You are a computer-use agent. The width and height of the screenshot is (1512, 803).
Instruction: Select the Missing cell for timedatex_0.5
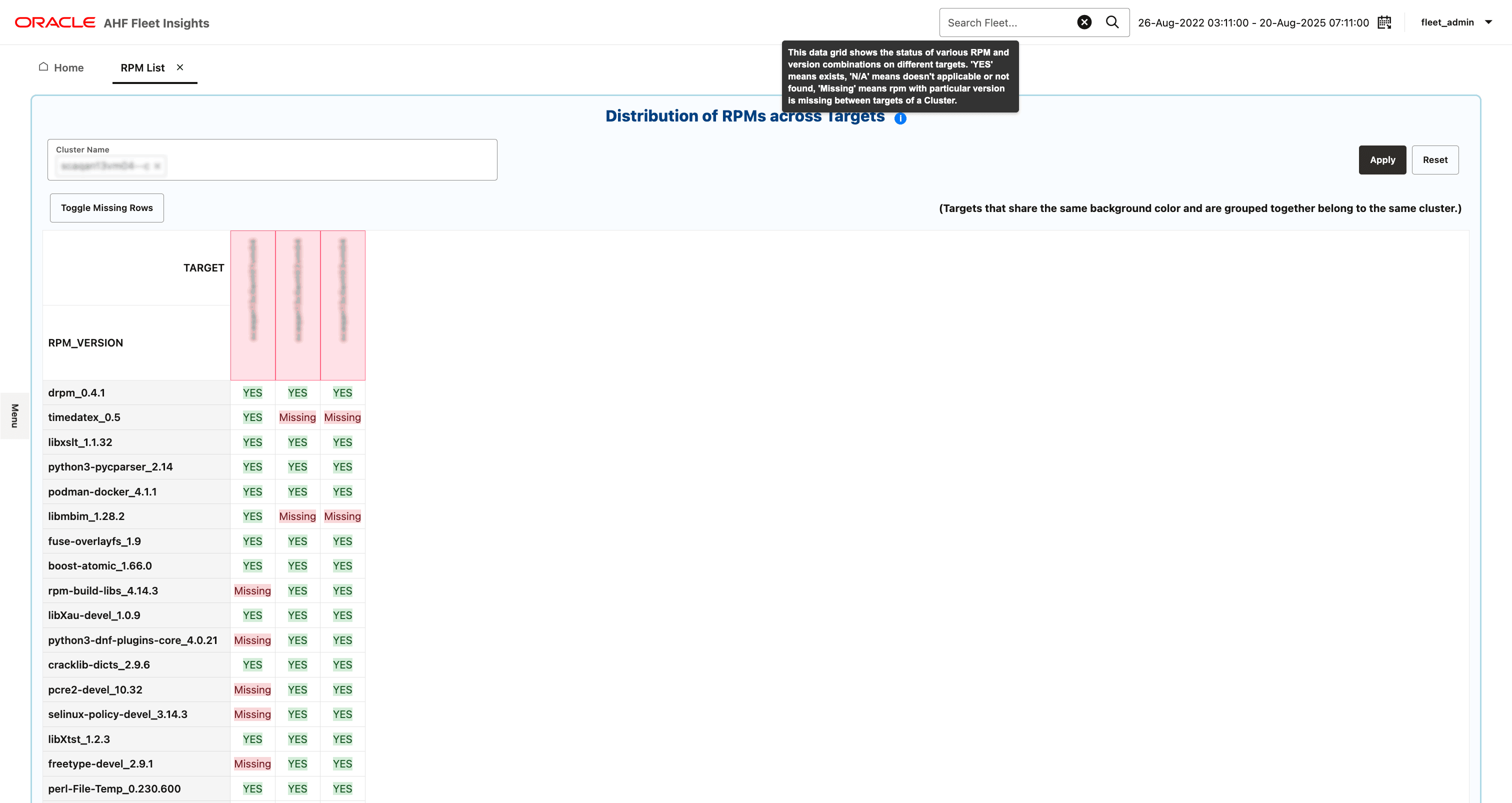click(x=297, y=417)
